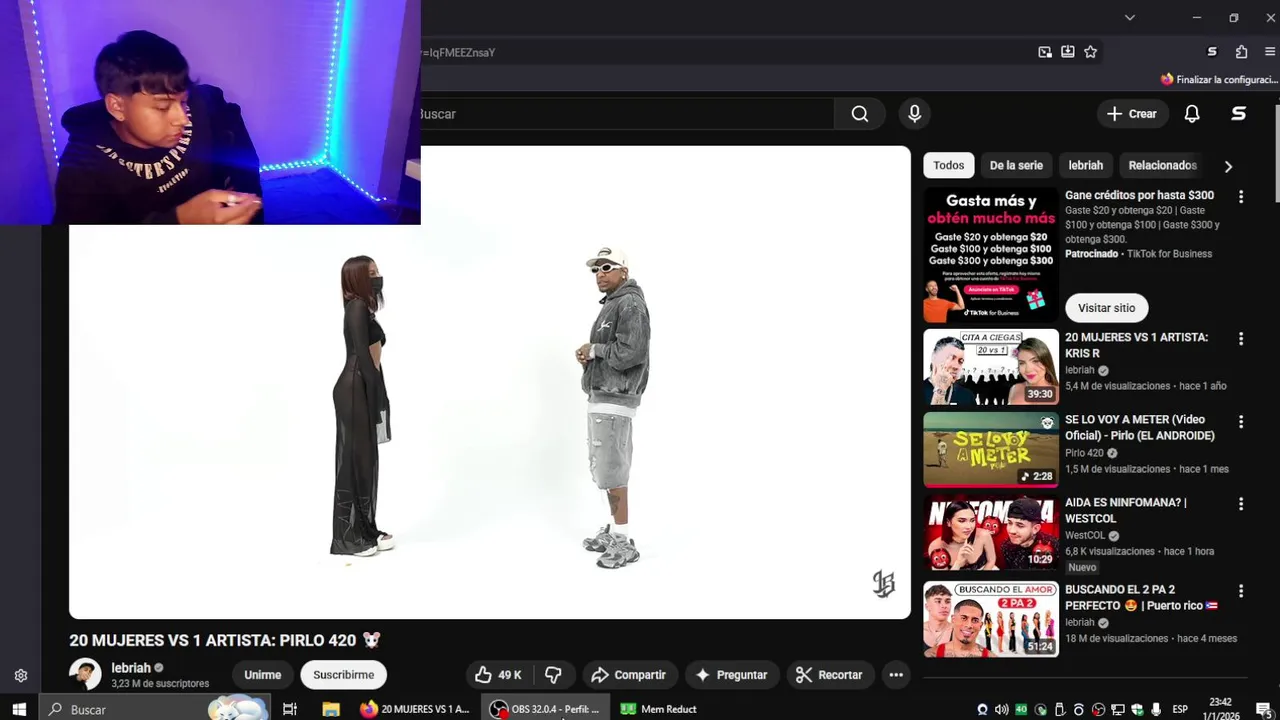Click the 'Gane créditos por hasta $300' title
Viewport: 1280px width, 720px height.
[1139, 195]
